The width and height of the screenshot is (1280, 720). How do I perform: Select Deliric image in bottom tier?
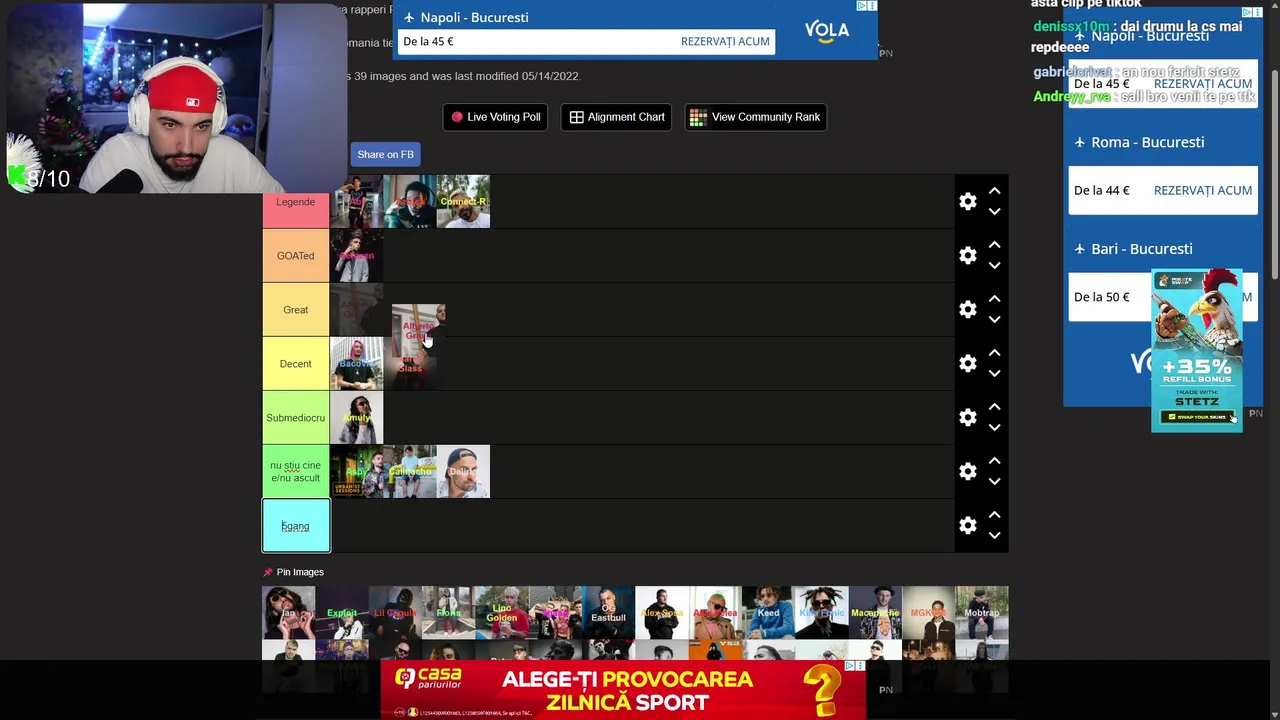(x=463, y=472)
